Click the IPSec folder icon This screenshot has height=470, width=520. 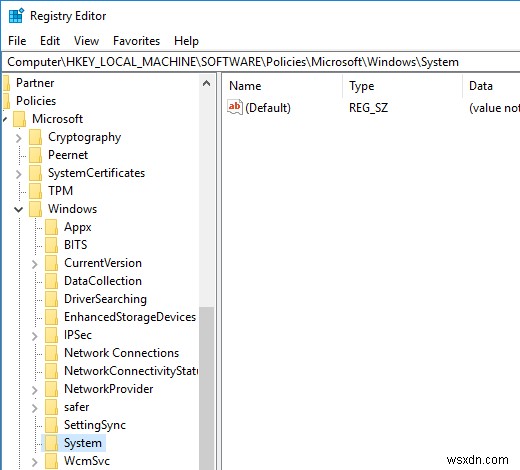(51, 335)
